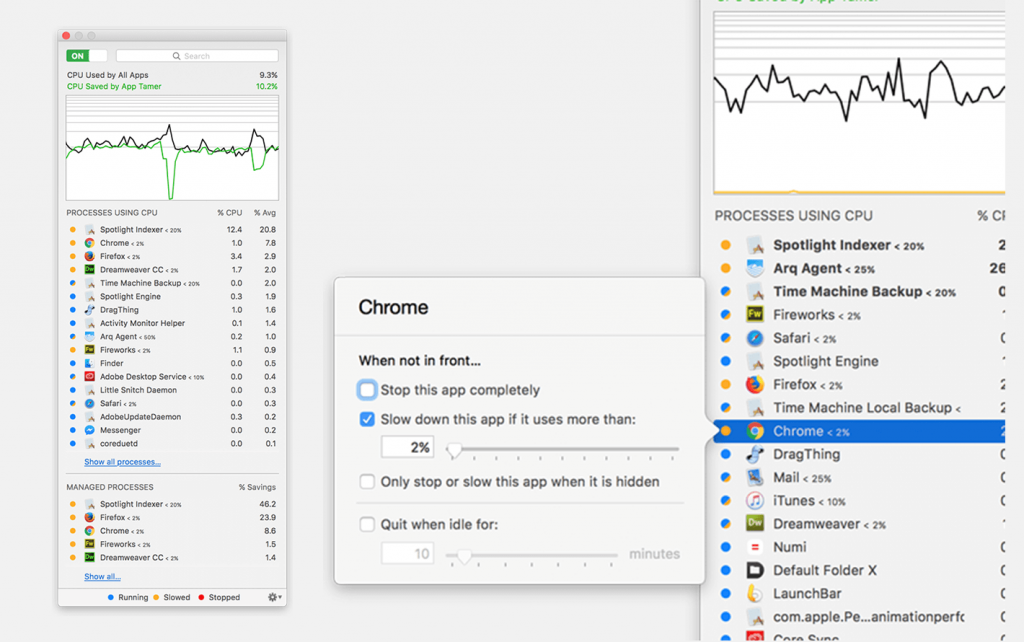Switch off the green ON toggle
Screen dimensions: 1024x642
click(86, 56)
